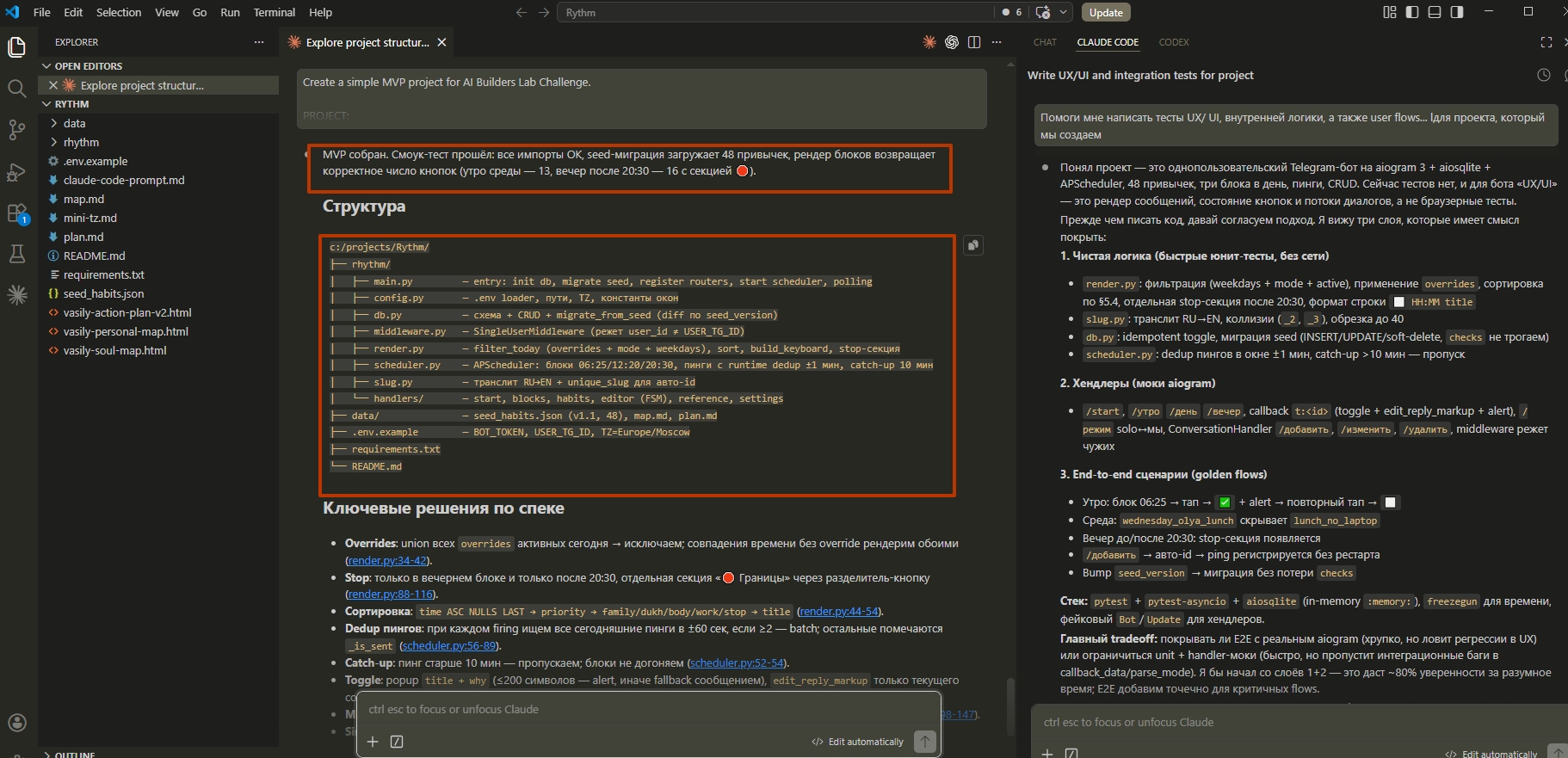Split the editor to the right
The width and height of the screenshot is (1568, 758).
coord(974,42)
